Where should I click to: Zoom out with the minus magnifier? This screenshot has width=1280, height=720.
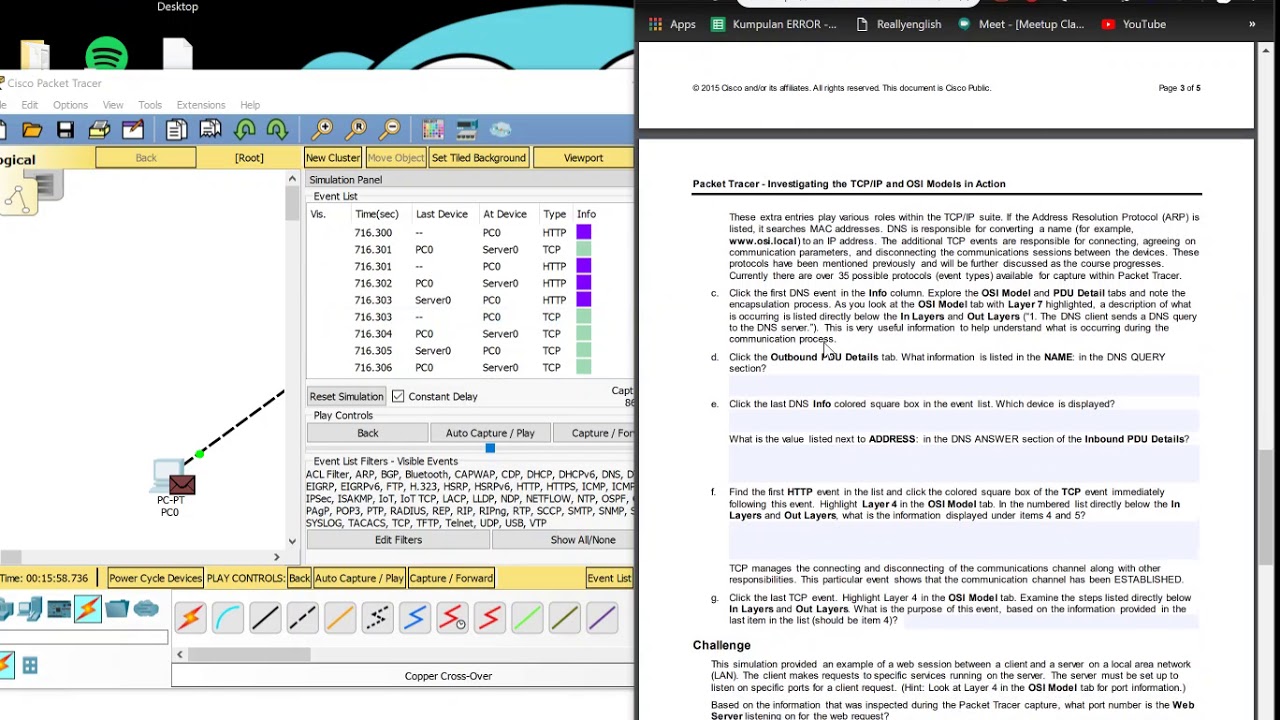(390, 130)
